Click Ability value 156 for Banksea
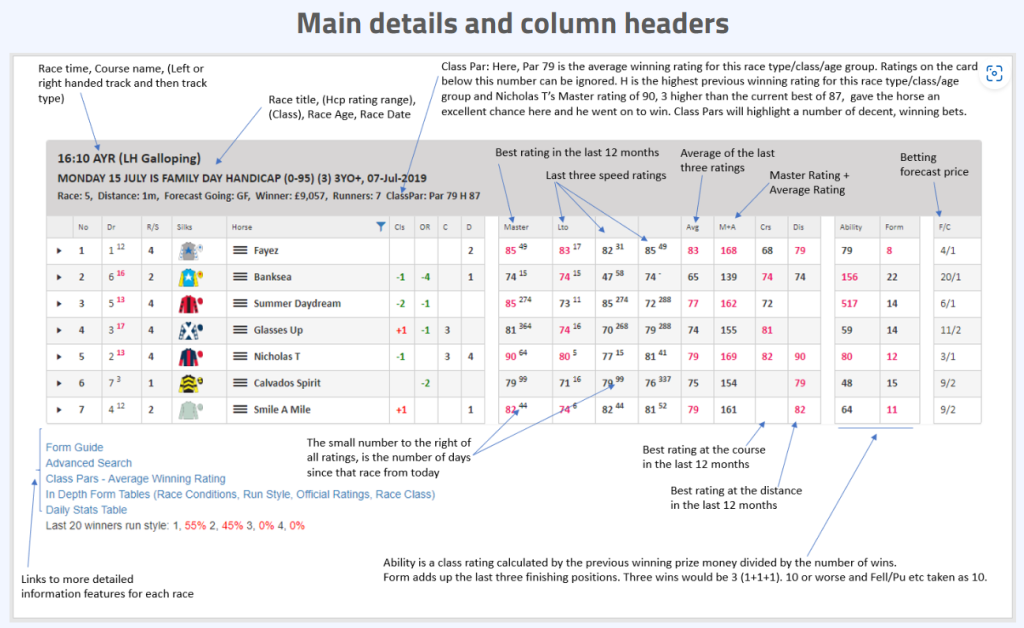This screenshot has height=628, width=1024. click(x=850, y=277)
